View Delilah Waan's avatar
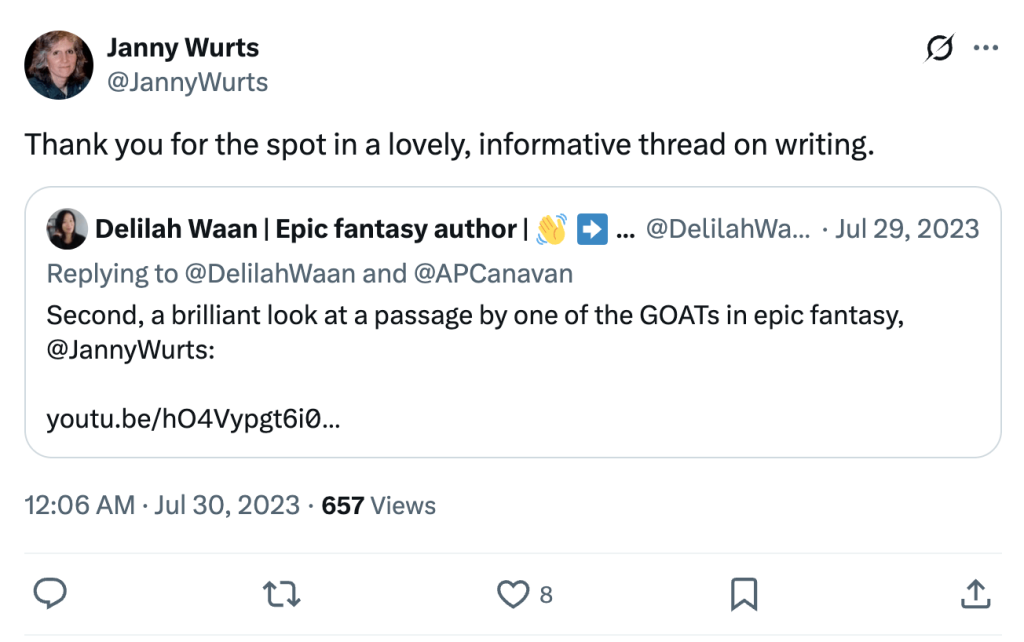The height and width of the screenshot is (642, 1024). [66, 229]
